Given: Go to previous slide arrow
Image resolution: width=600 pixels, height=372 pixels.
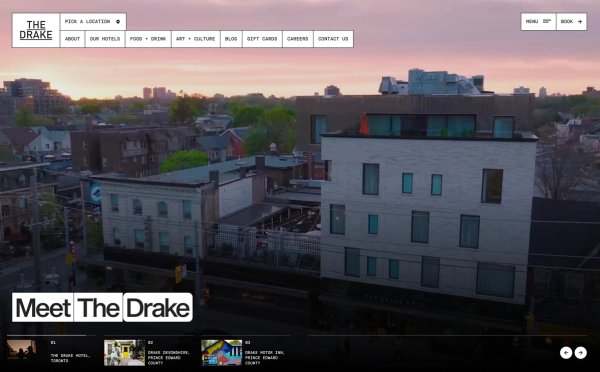Looking at the screenshot, I should pos(566,352).
